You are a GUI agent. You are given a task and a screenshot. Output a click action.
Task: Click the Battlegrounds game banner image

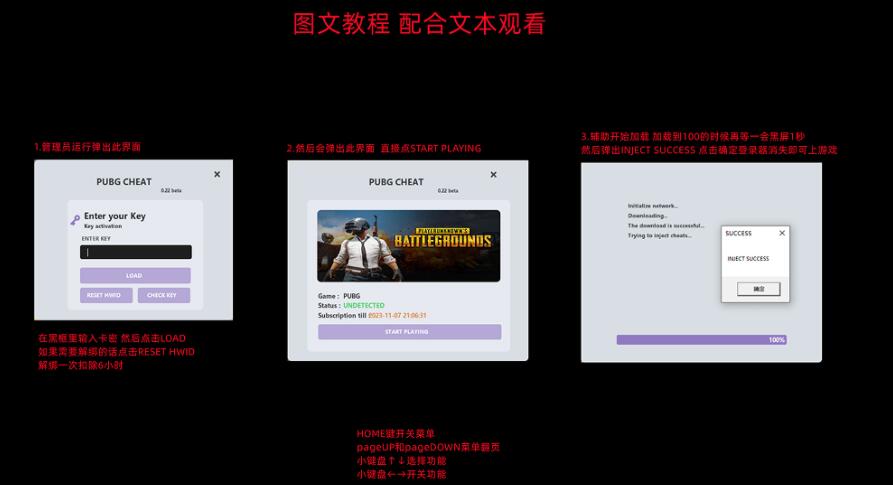click(408, 246)
